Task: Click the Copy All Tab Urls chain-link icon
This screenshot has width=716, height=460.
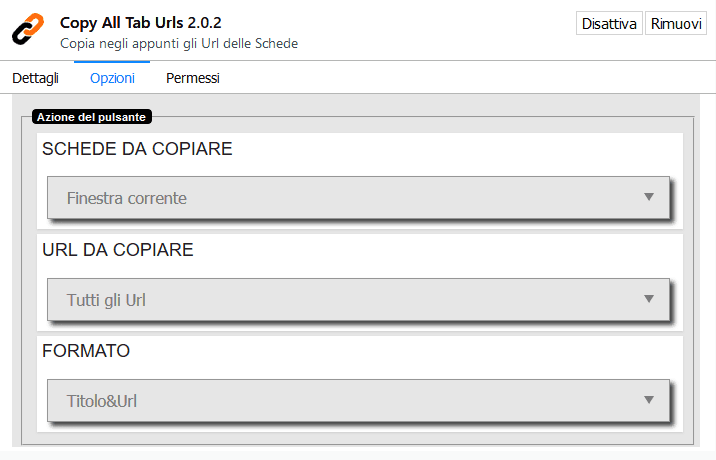Action: [28, 30]
